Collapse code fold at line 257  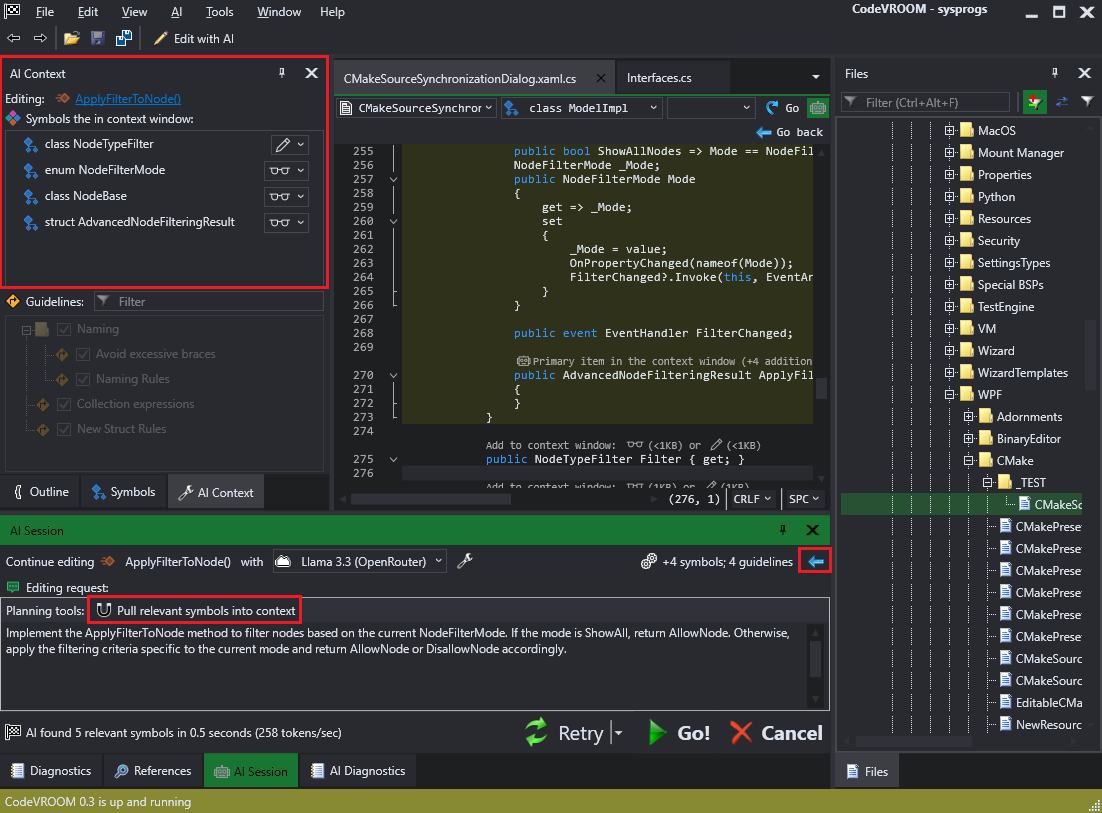point(393,180)
